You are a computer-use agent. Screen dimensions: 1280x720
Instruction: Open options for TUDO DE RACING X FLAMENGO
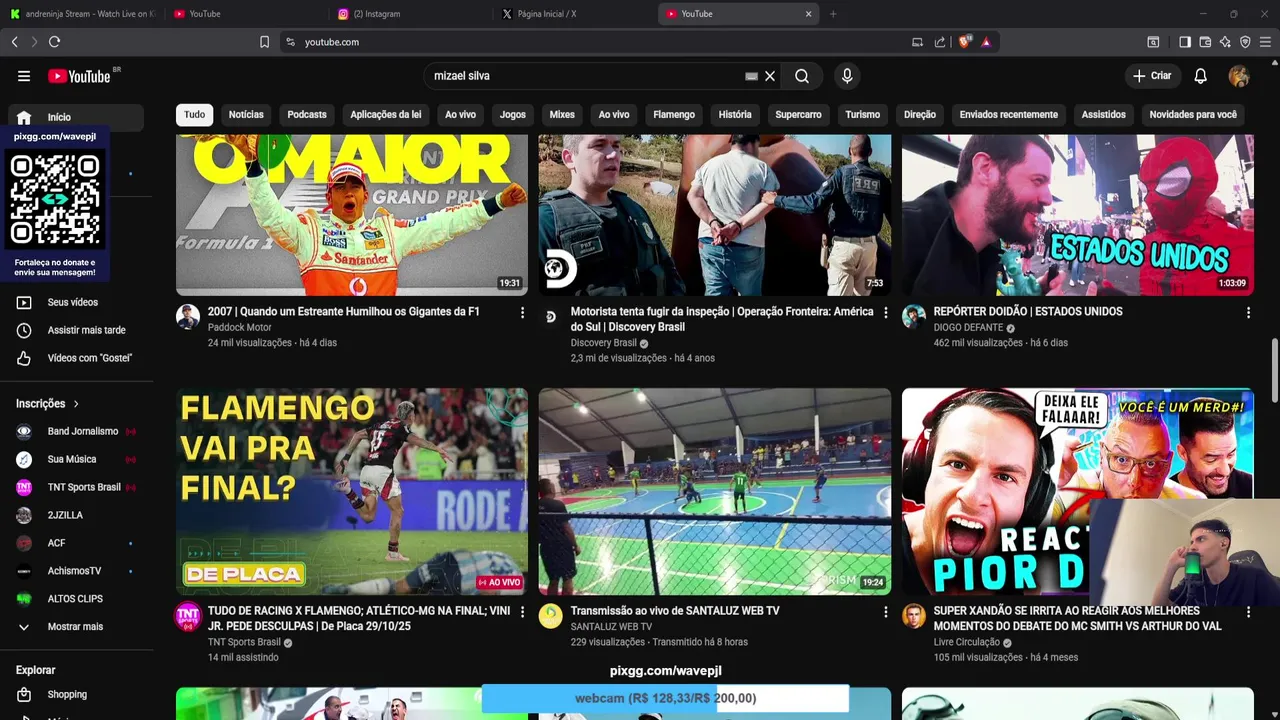(522, 612)
